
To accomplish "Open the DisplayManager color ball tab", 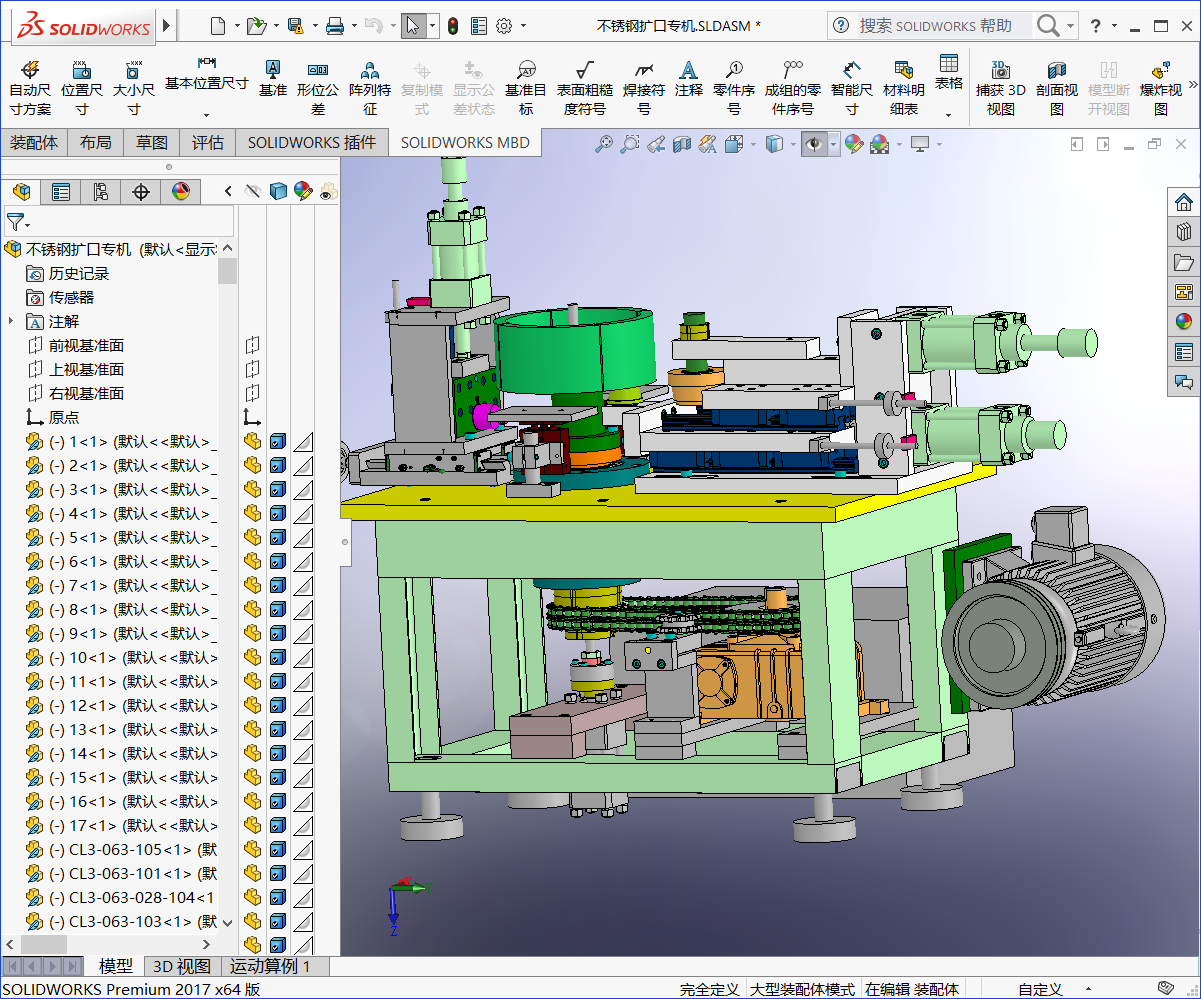I will click(181, 191).
